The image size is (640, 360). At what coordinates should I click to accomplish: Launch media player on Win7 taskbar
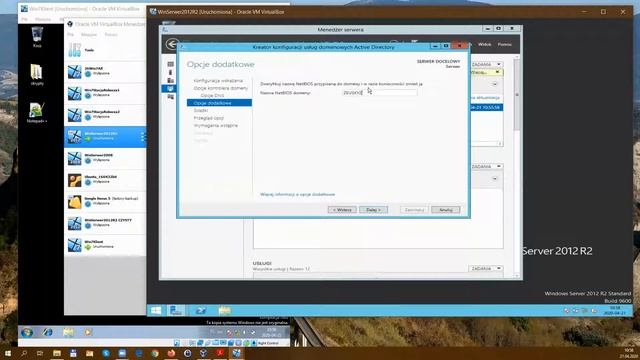pyautogui.click(x=88, y=332)
